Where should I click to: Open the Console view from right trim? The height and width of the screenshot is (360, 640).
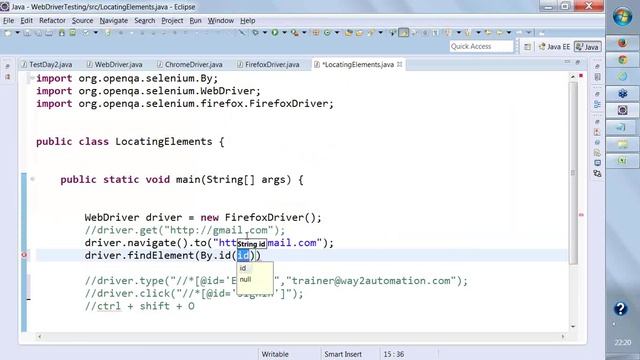[597, 163]
